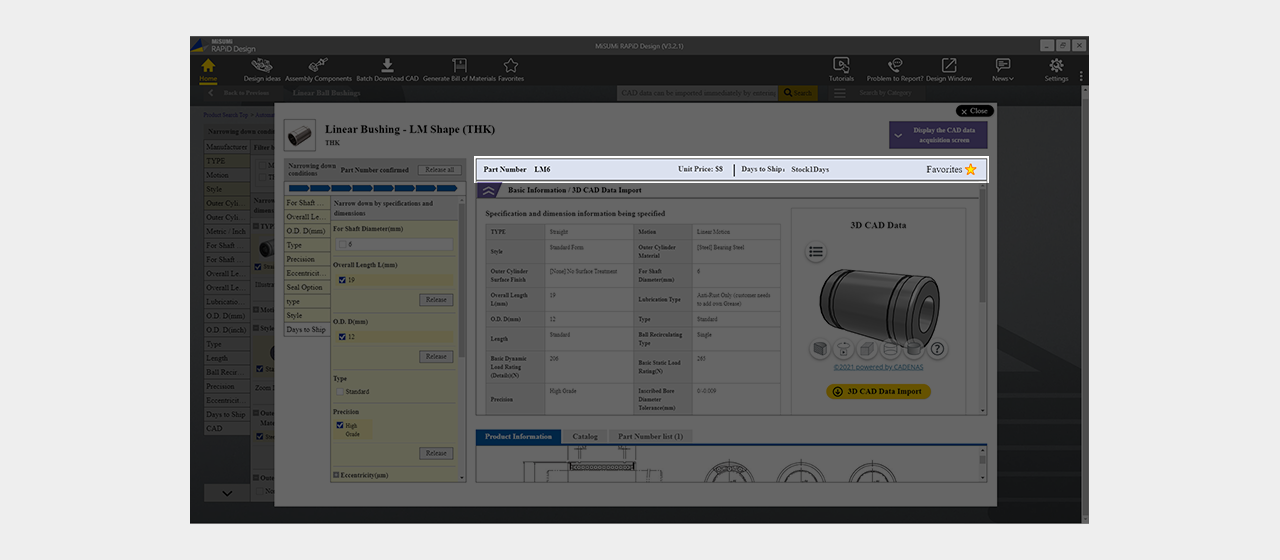Open Generate Bill of Materials tool

click(459, 70)
